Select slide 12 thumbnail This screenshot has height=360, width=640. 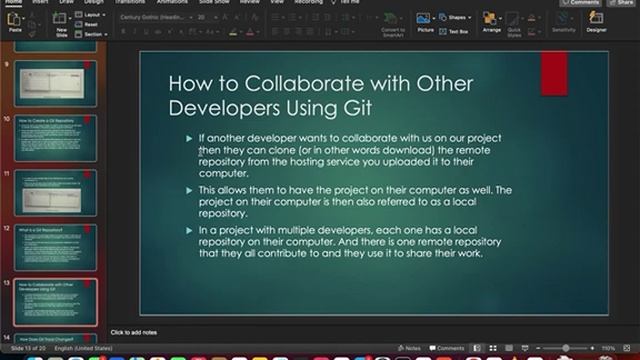click(x=56, y=247)
